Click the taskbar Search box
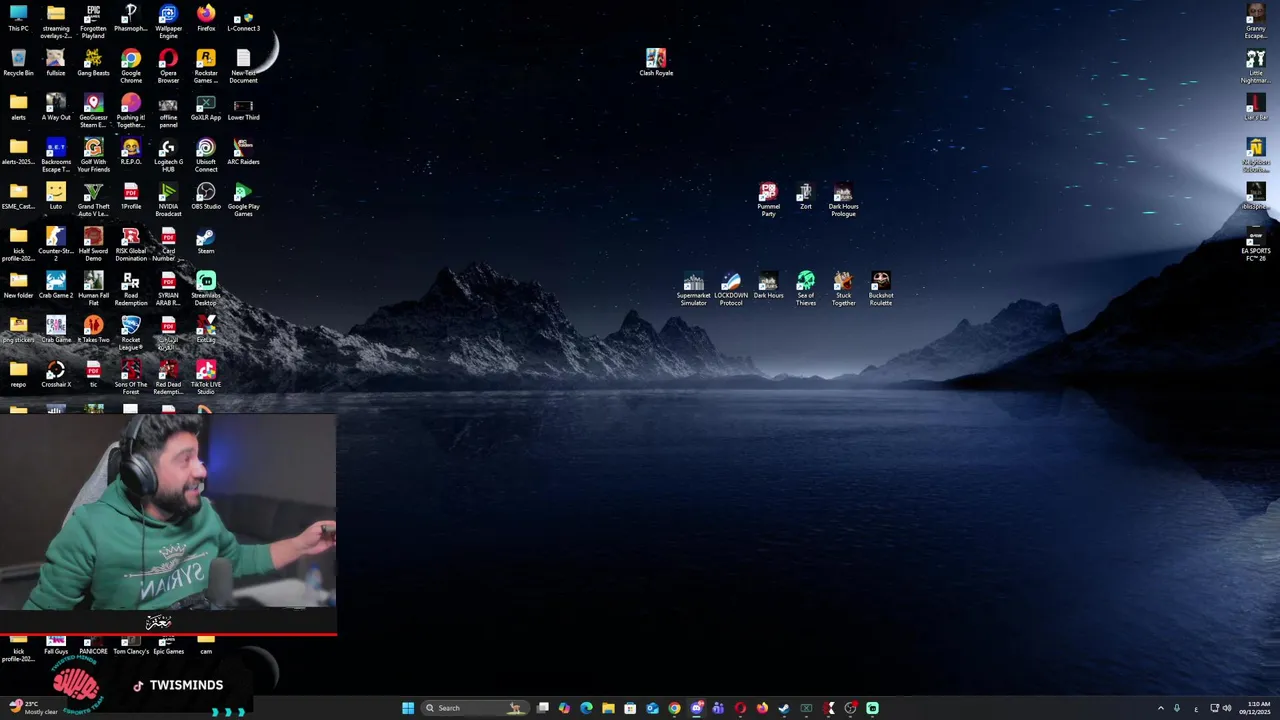The image size is (1280, 720). [x=475, y=708]
